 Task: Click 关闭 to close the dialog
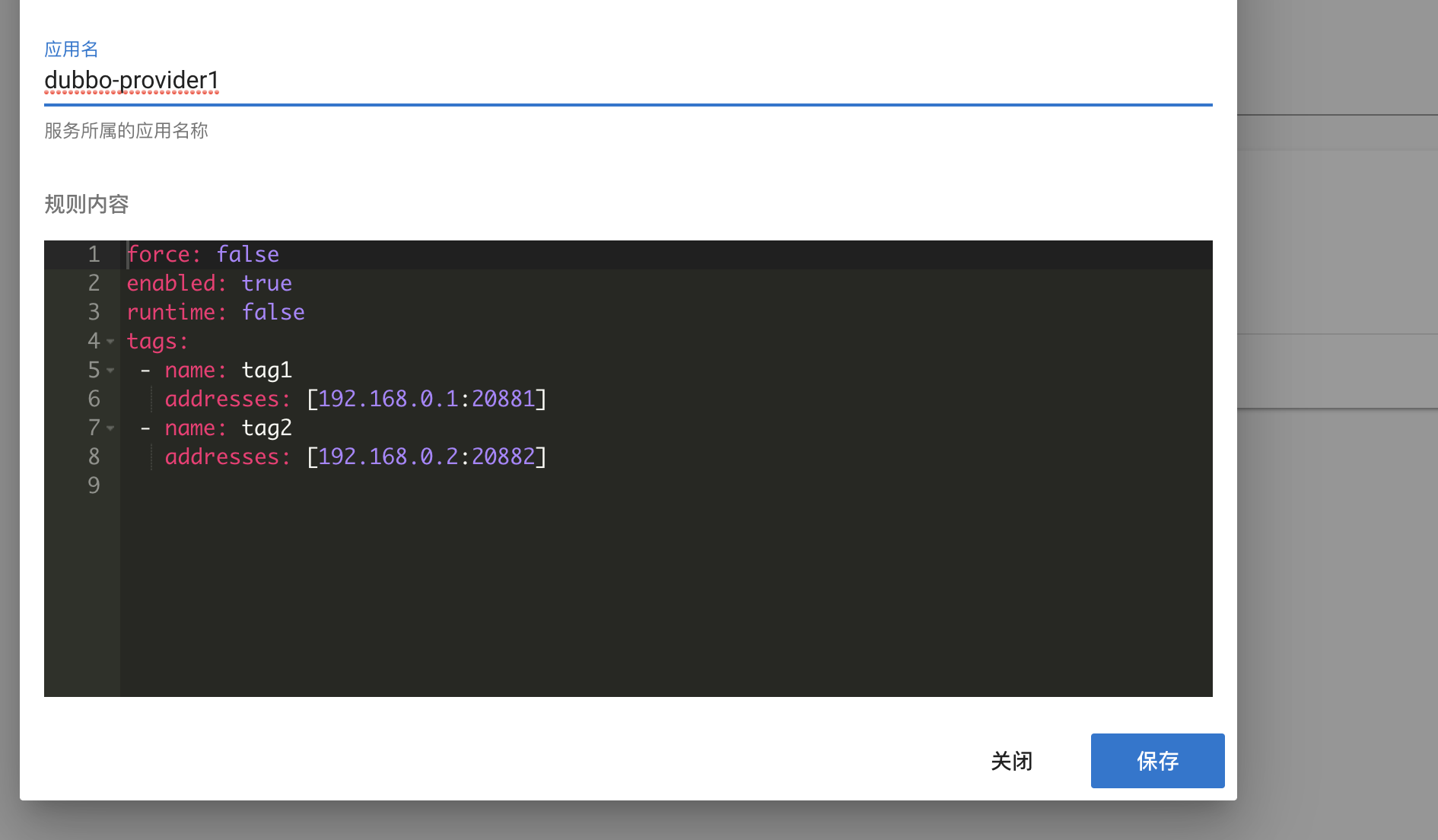pyautogui.click(x=1011, y=760)
